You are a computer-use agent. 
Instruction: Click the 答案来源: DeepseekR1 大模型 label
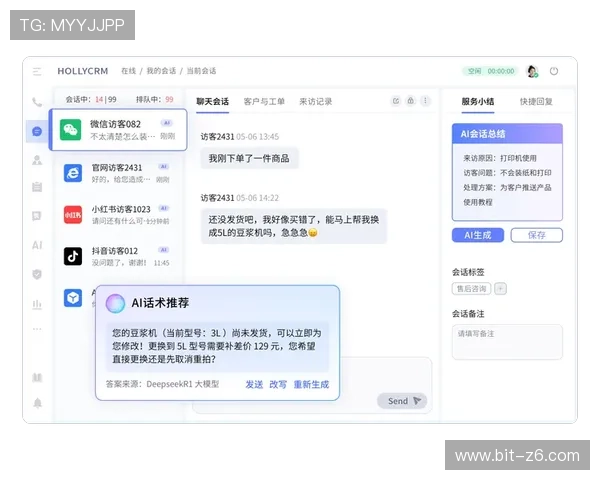coord(162,384)
